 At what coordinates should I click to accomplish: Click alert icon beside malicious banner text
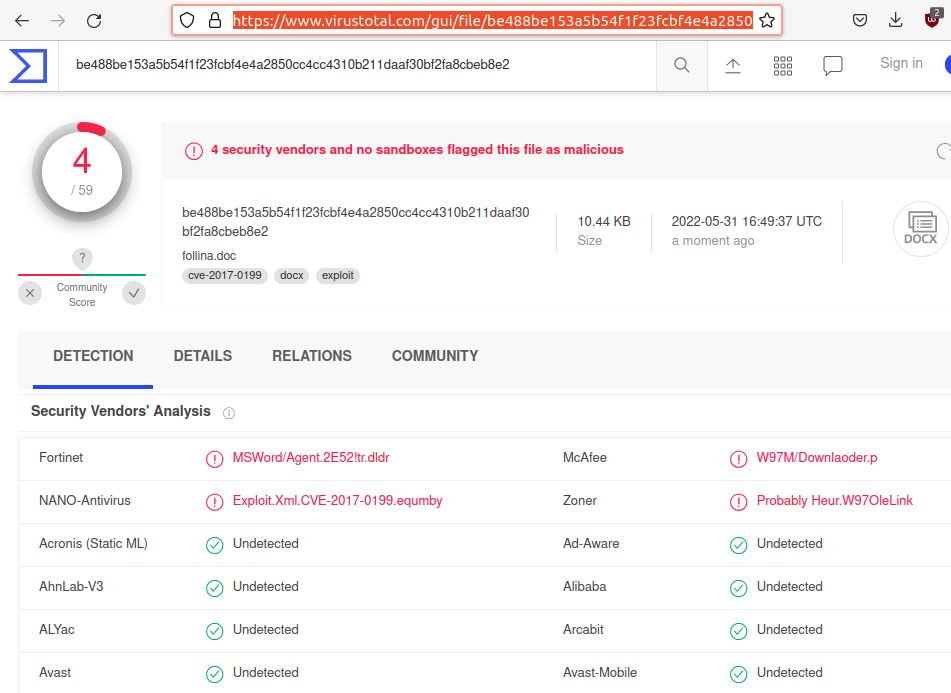tap(193, 151)
